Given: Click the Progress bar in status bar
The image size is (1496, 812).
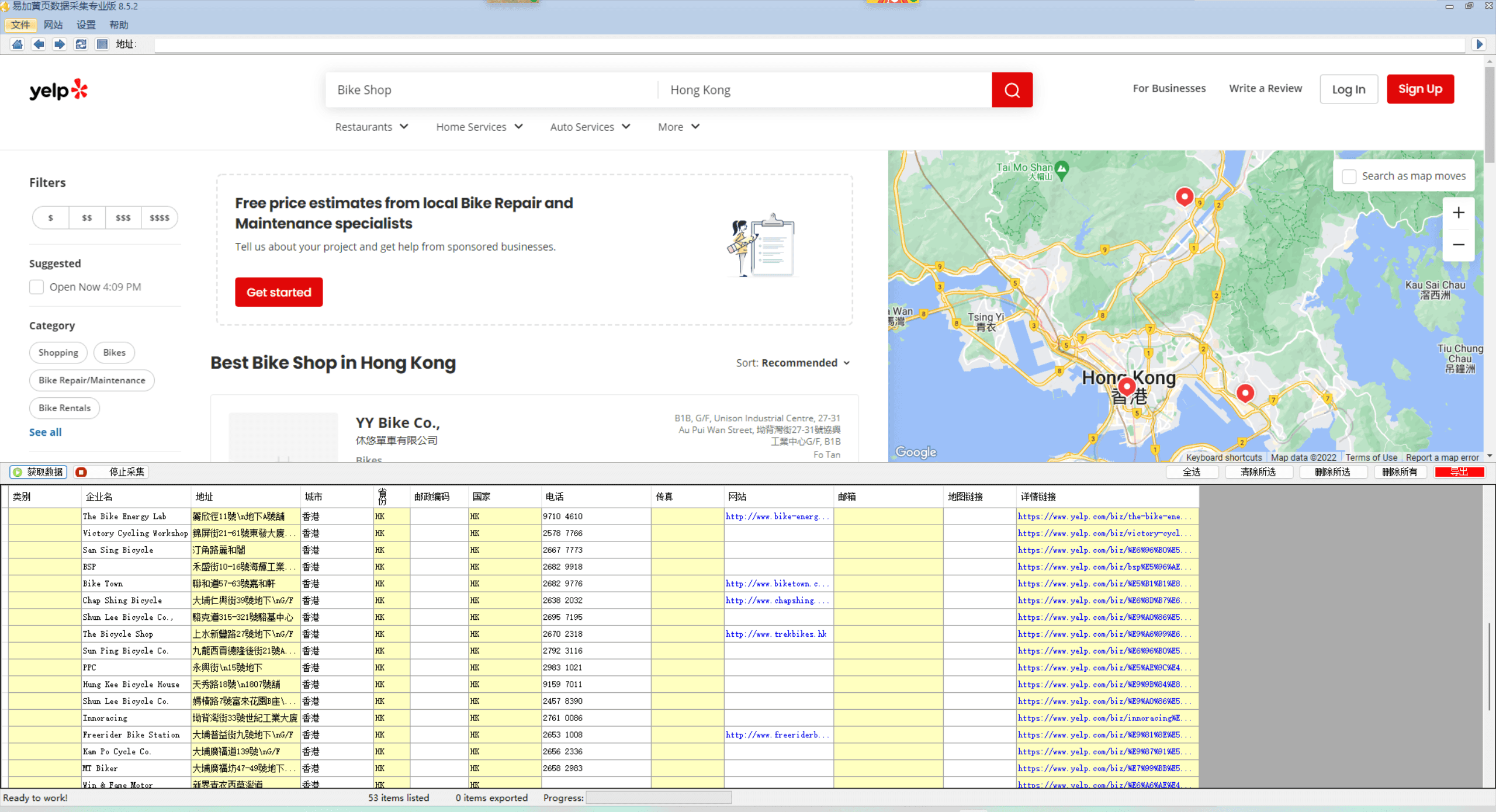Looking at the screenshot, I should tap(659, 798).
